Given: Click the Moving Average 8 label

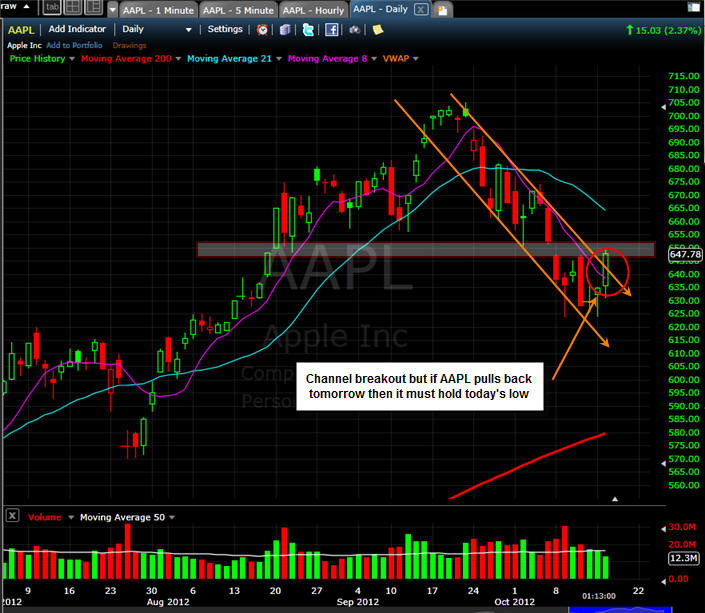Looking at the screenshot, I should (327, 59).
